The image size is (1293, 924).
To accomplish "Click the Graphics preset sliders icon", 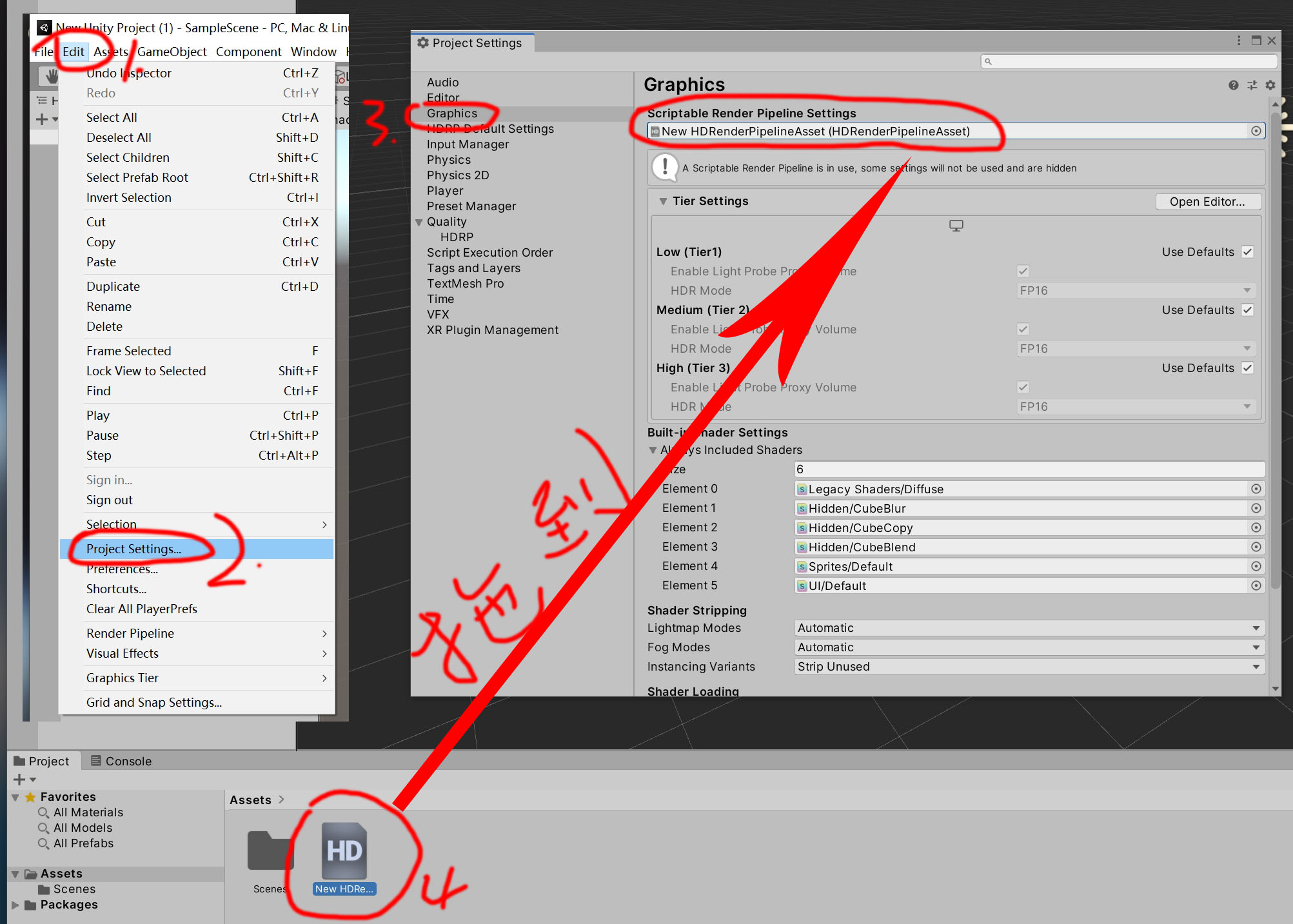I will tap(1252, 85).
